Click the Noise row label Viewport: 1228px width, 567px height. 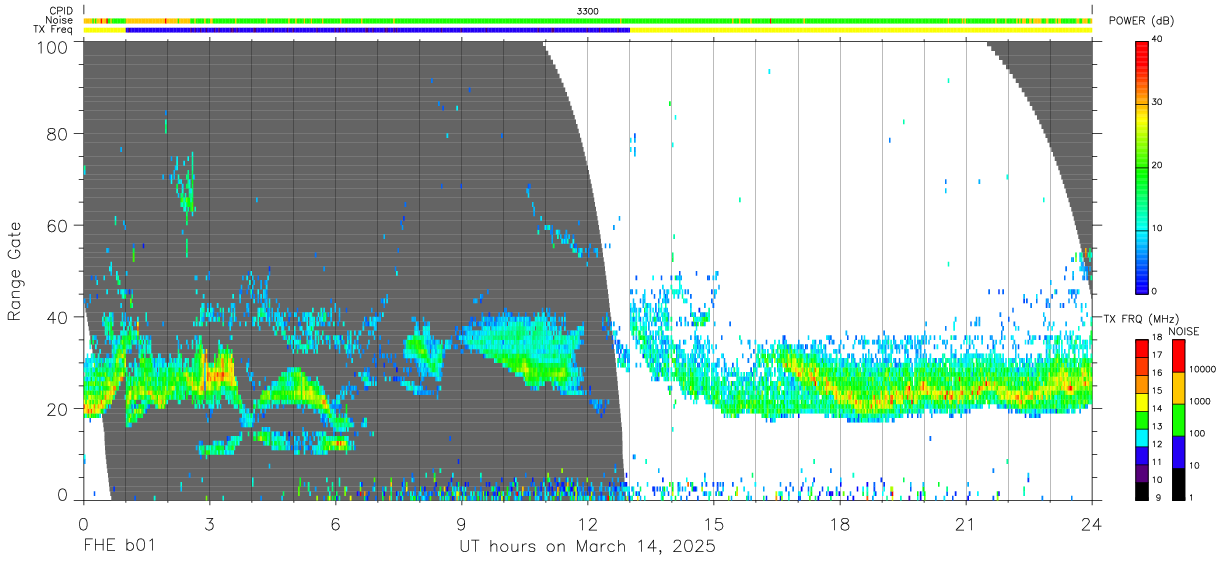point(59,20)
